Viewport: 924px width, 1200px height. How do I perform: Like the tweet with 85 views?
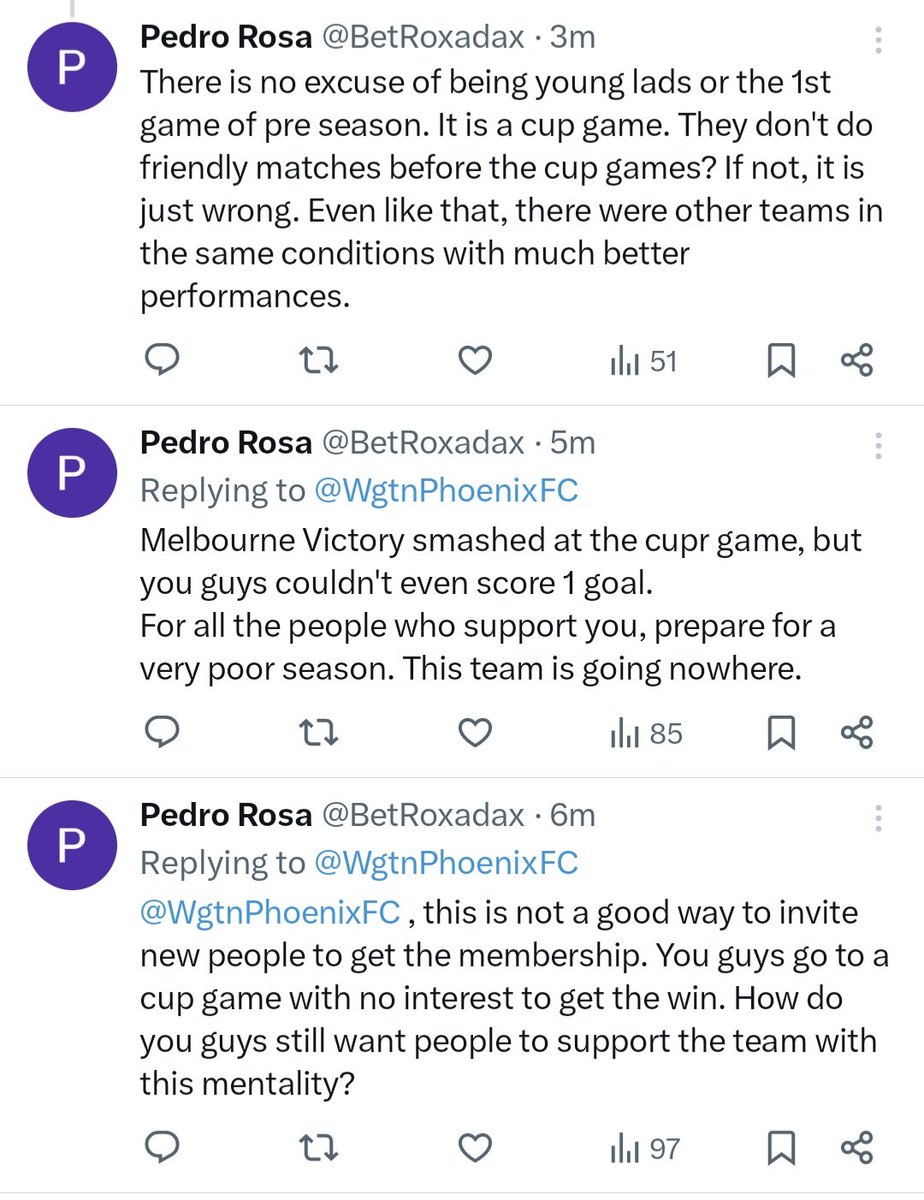point(477,734)
